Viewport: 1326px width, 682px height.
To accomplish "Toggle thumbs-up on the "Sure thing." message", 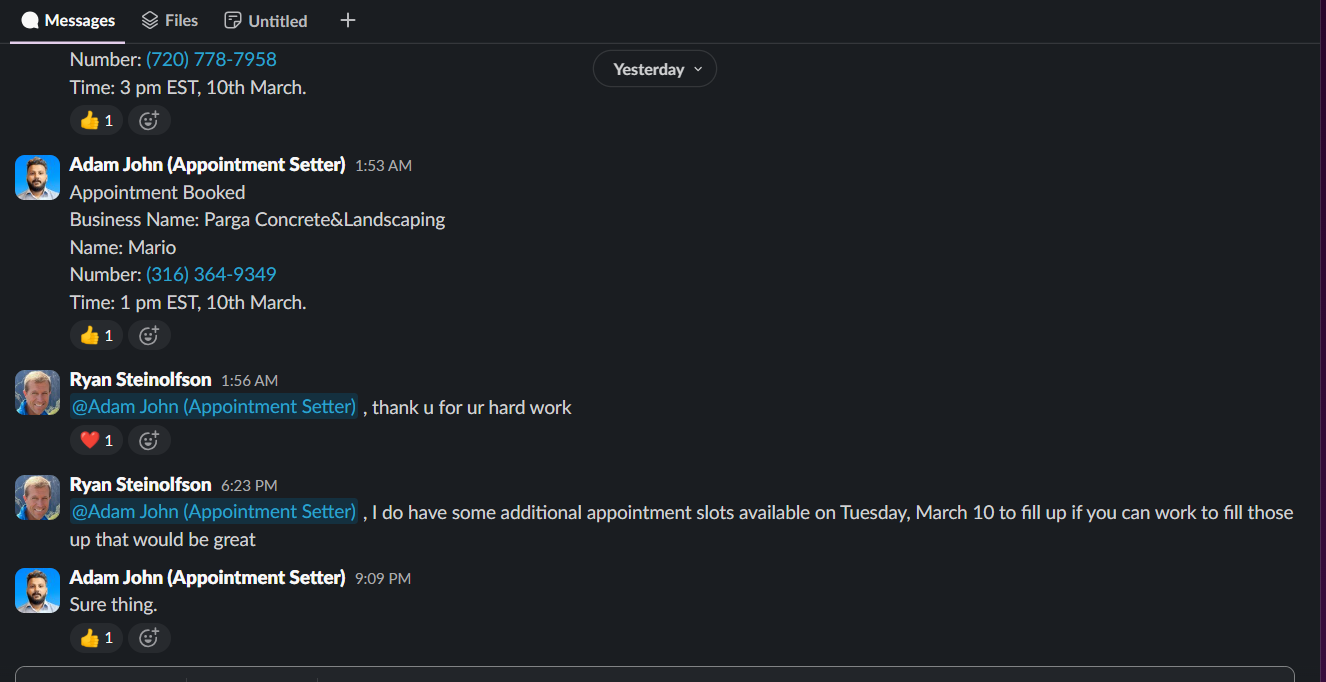I will pos(96,638).
